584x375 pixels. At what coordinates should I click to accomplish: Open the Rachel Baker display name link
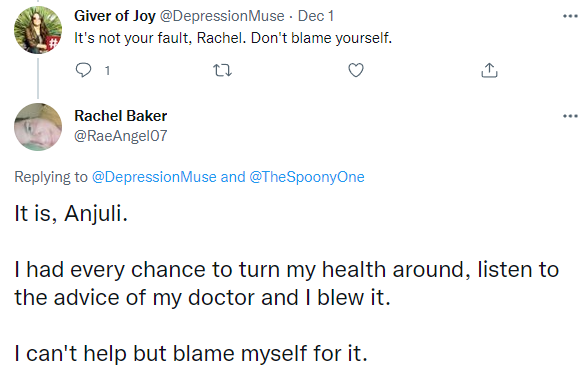tap(121, 116)
